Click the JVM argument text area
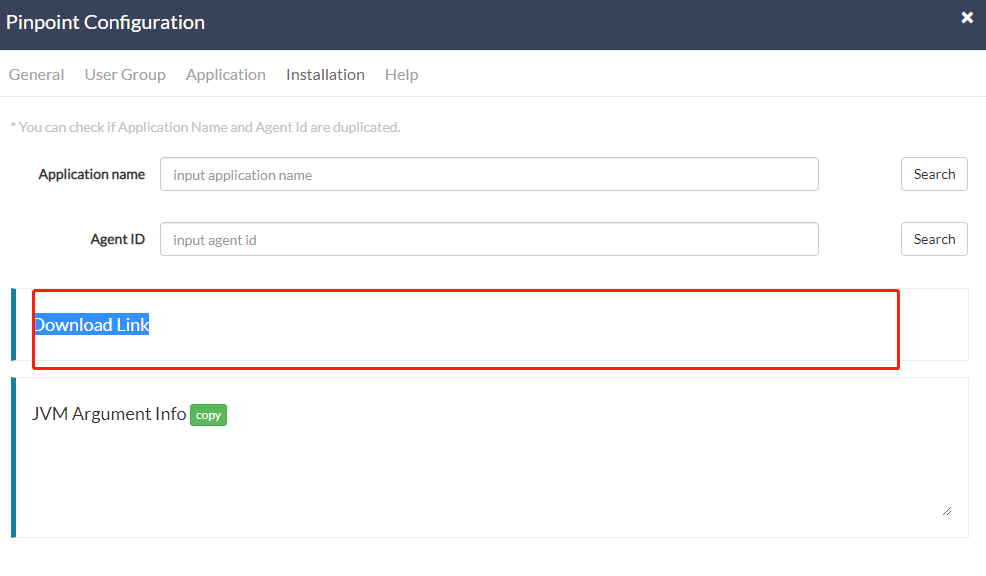This screenshot has width=986, height=576. point(490,475)
